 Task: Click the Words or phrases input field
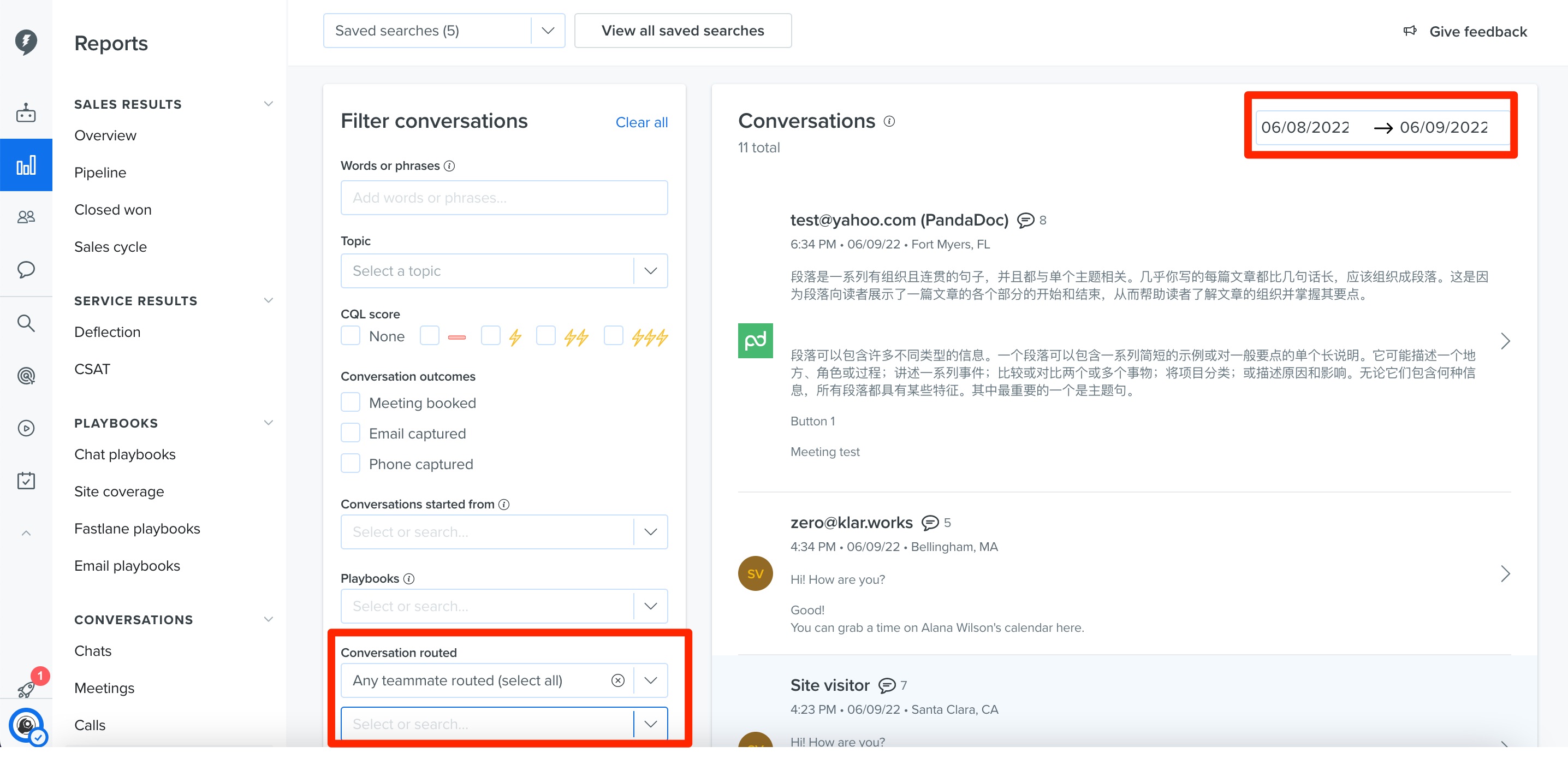tap(504, 197)
